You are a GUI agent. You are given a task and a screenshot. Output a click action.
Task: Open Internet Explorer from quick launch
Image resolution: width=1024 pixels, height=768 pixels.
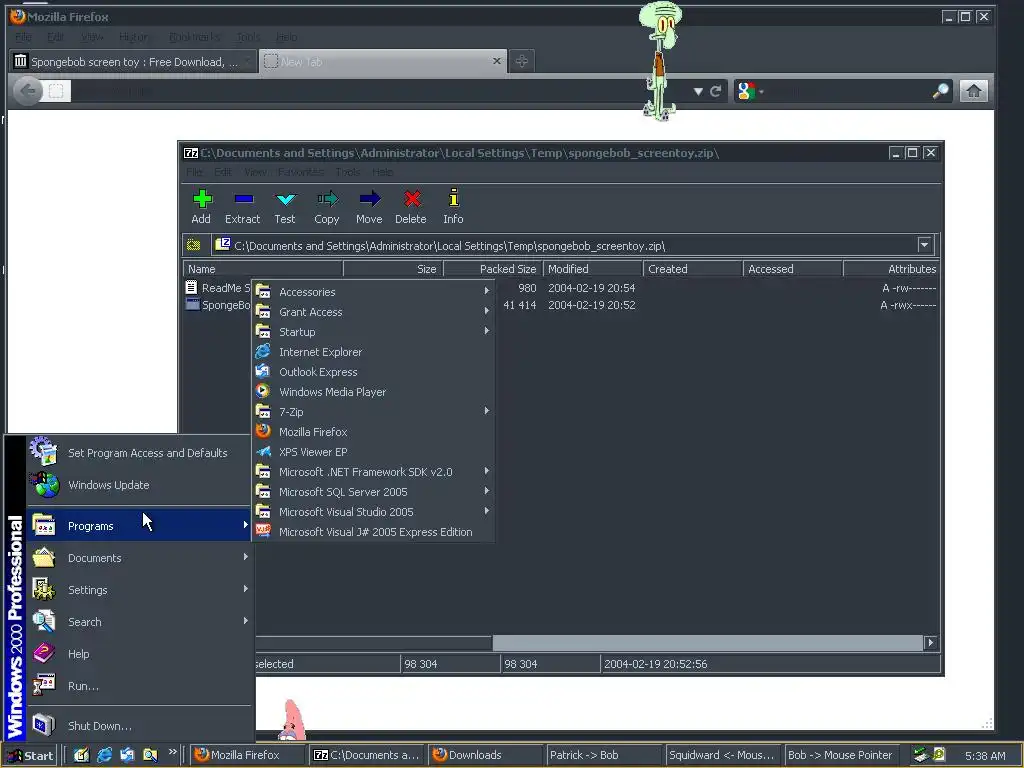pyautogui.click(x=104, y=755)
